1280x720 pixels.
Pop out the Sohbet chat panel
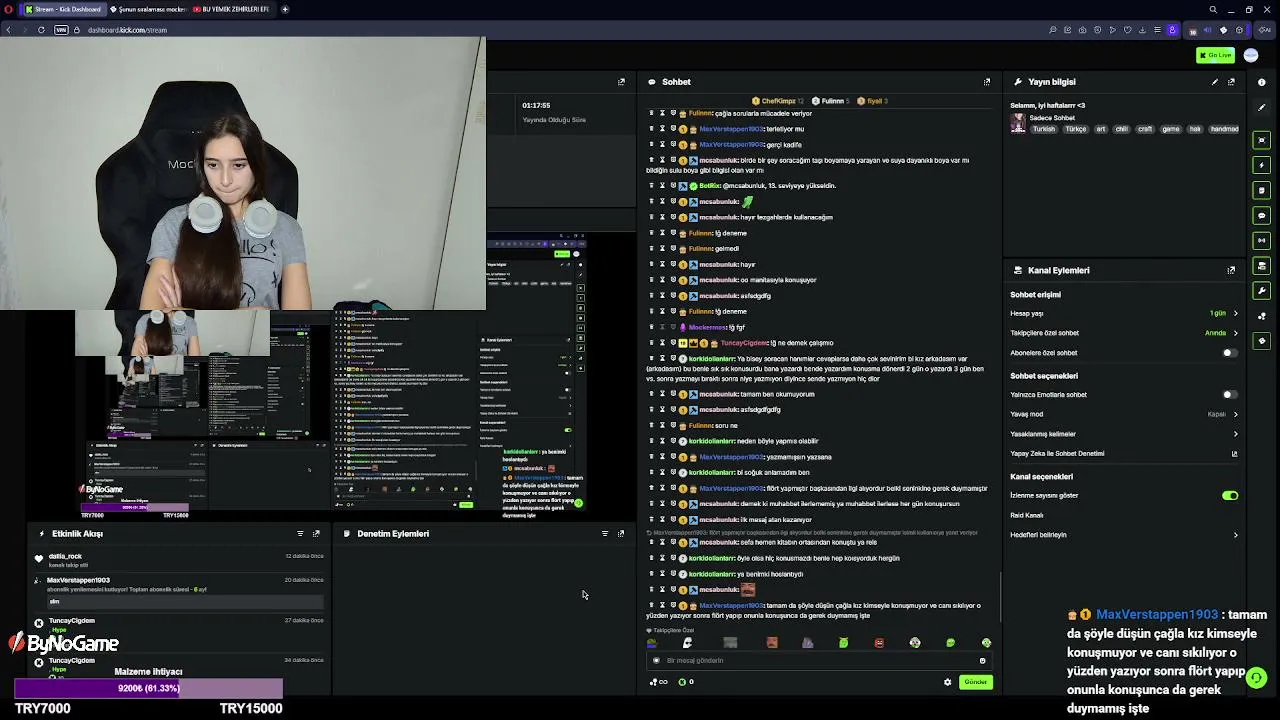[x=987, y=82]
